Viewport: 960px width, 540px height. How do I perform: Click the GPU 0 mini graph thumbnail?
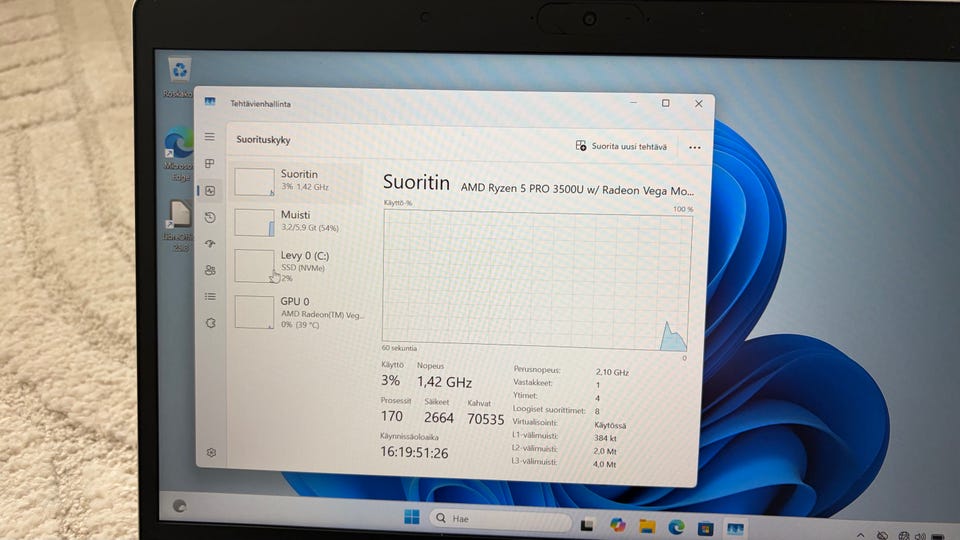pyautogui.click(x=254, y=312)
